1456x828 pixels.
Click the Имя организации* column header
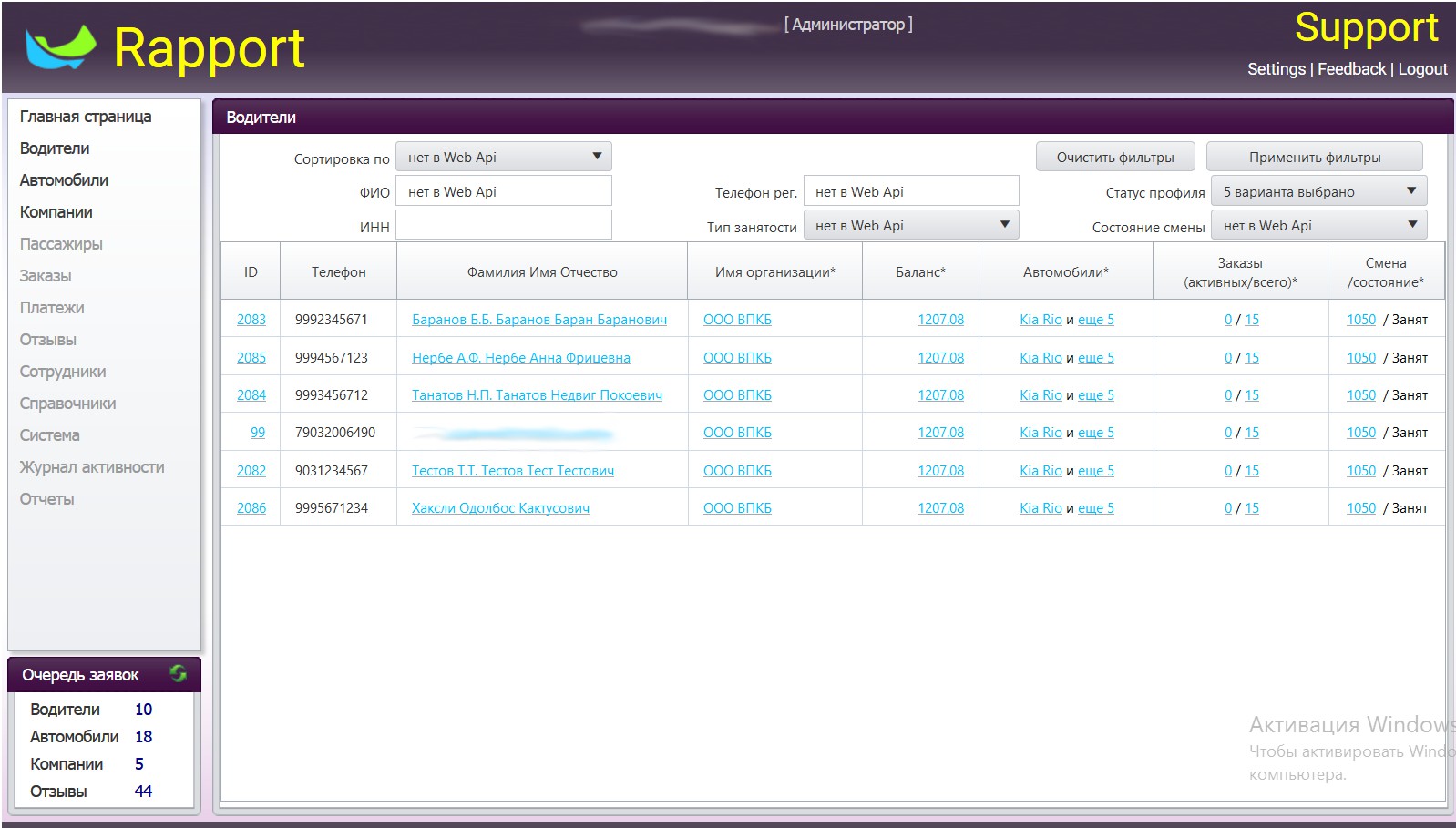(775, 271)
